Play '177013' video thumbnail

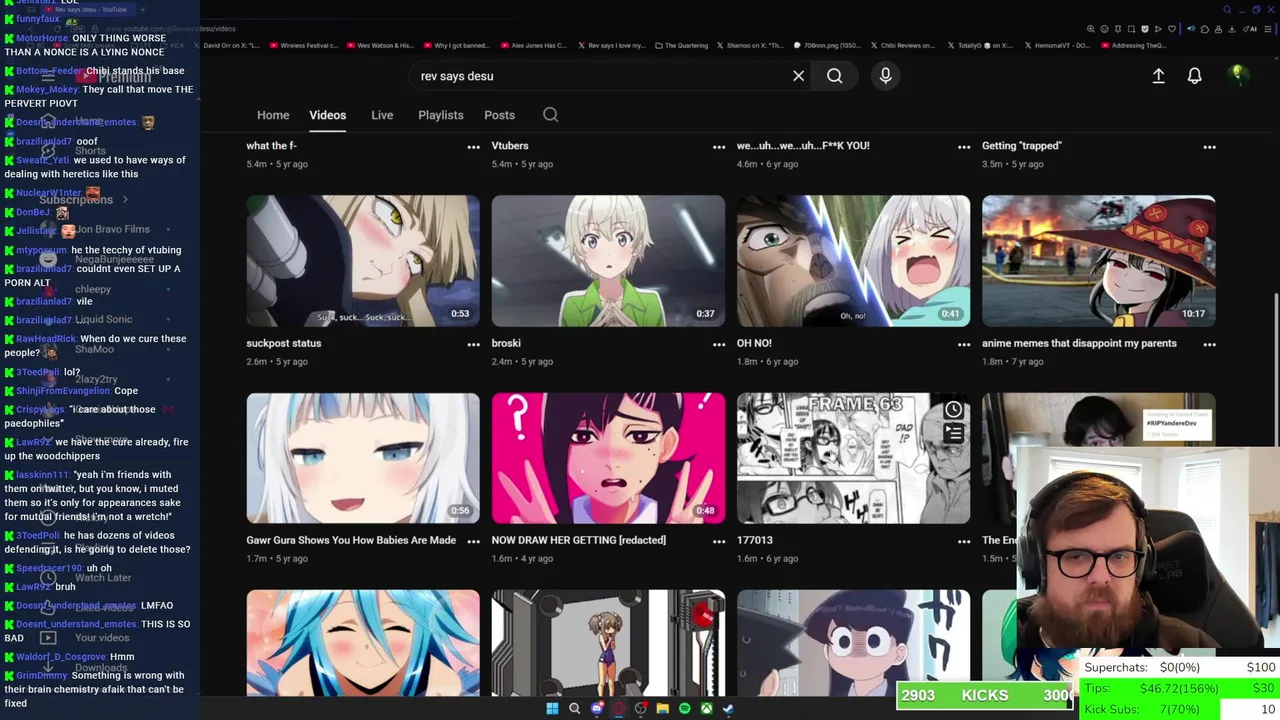pyautogui.click(x=853, y=458)
